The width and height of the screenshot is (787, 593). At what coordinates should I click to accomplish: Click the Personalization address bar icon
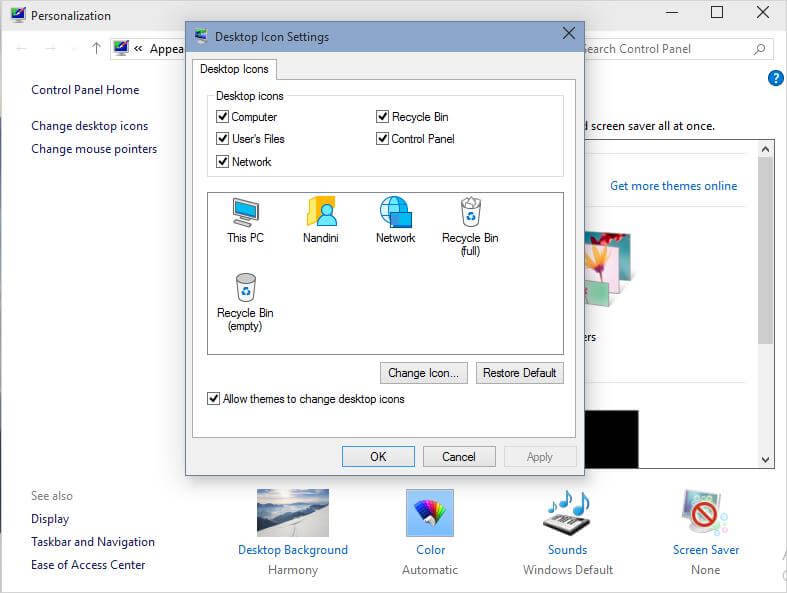[121, 48]
